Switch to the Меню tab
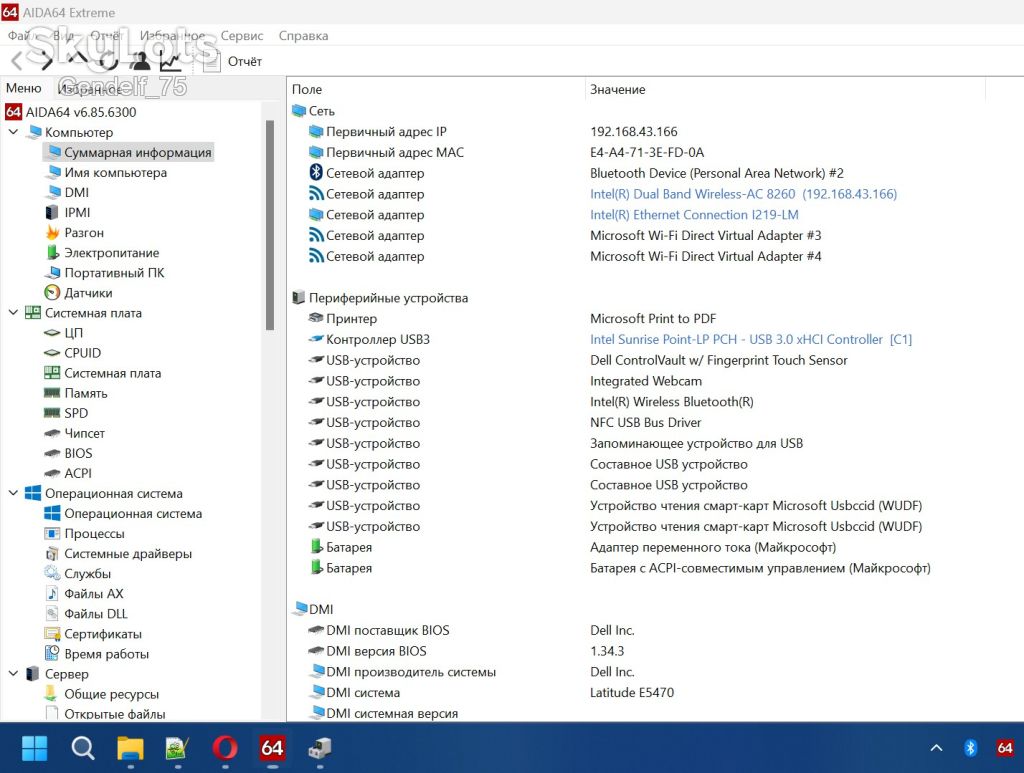 click(24, 88)
